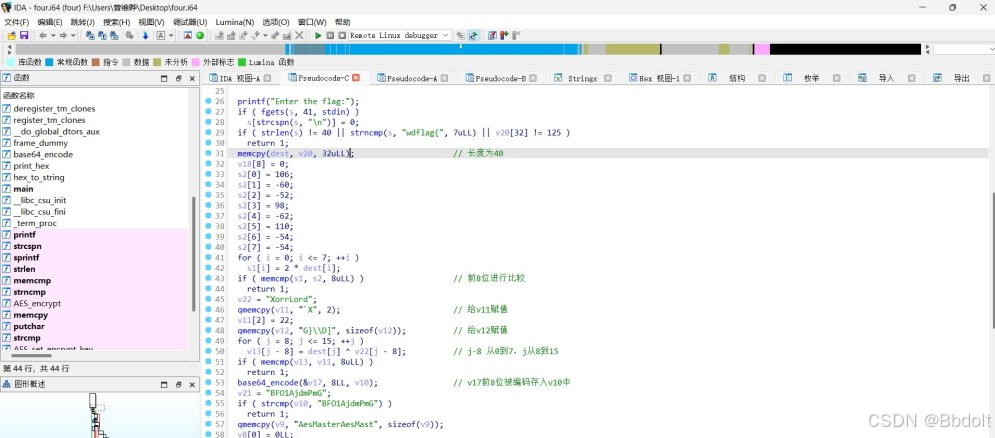Close the functions panel with its X icon

(x=192, y=78)
